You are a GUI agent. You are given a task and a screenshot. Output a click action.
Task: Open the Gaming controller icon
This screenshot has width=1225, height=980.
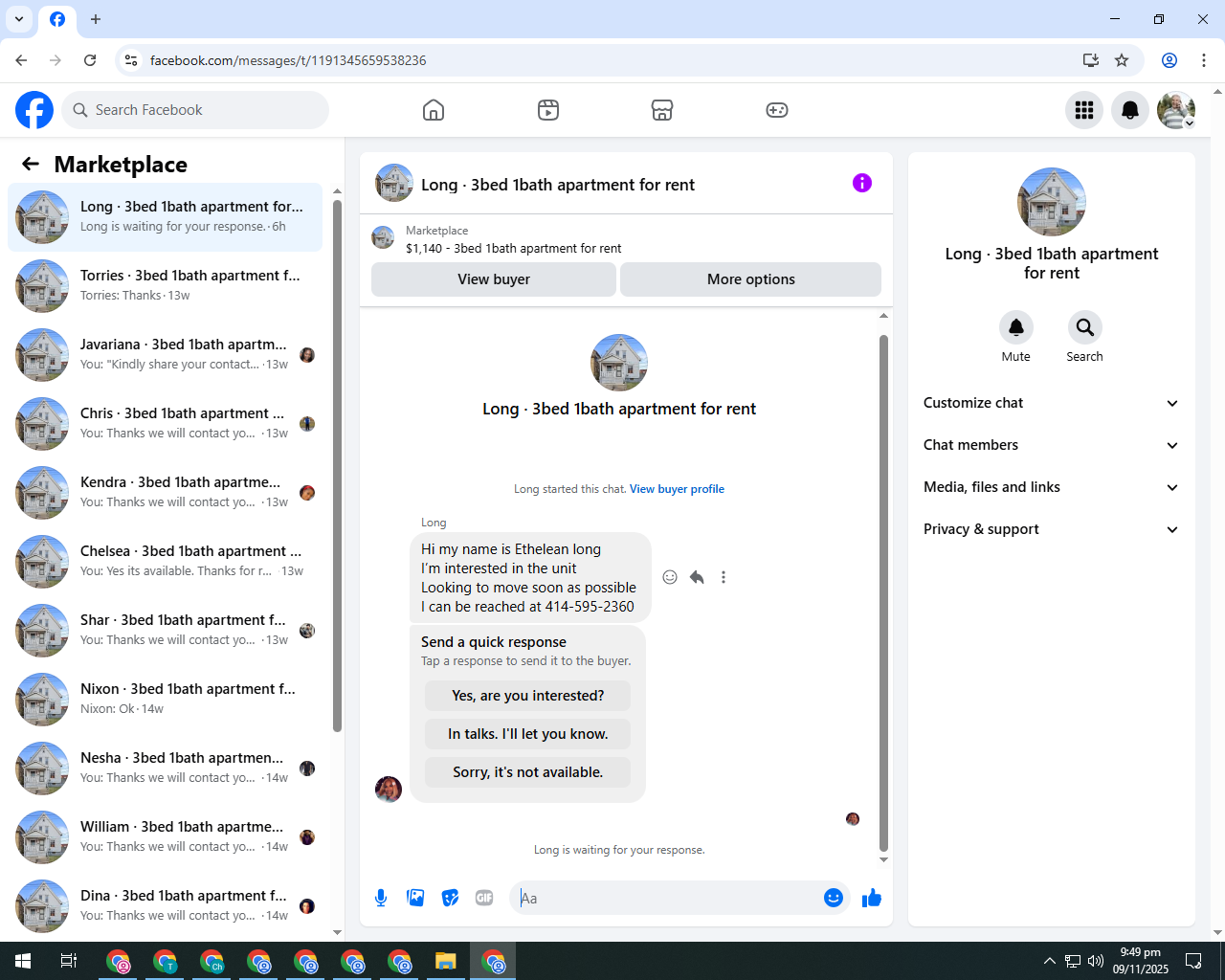(x=777, y=110)
